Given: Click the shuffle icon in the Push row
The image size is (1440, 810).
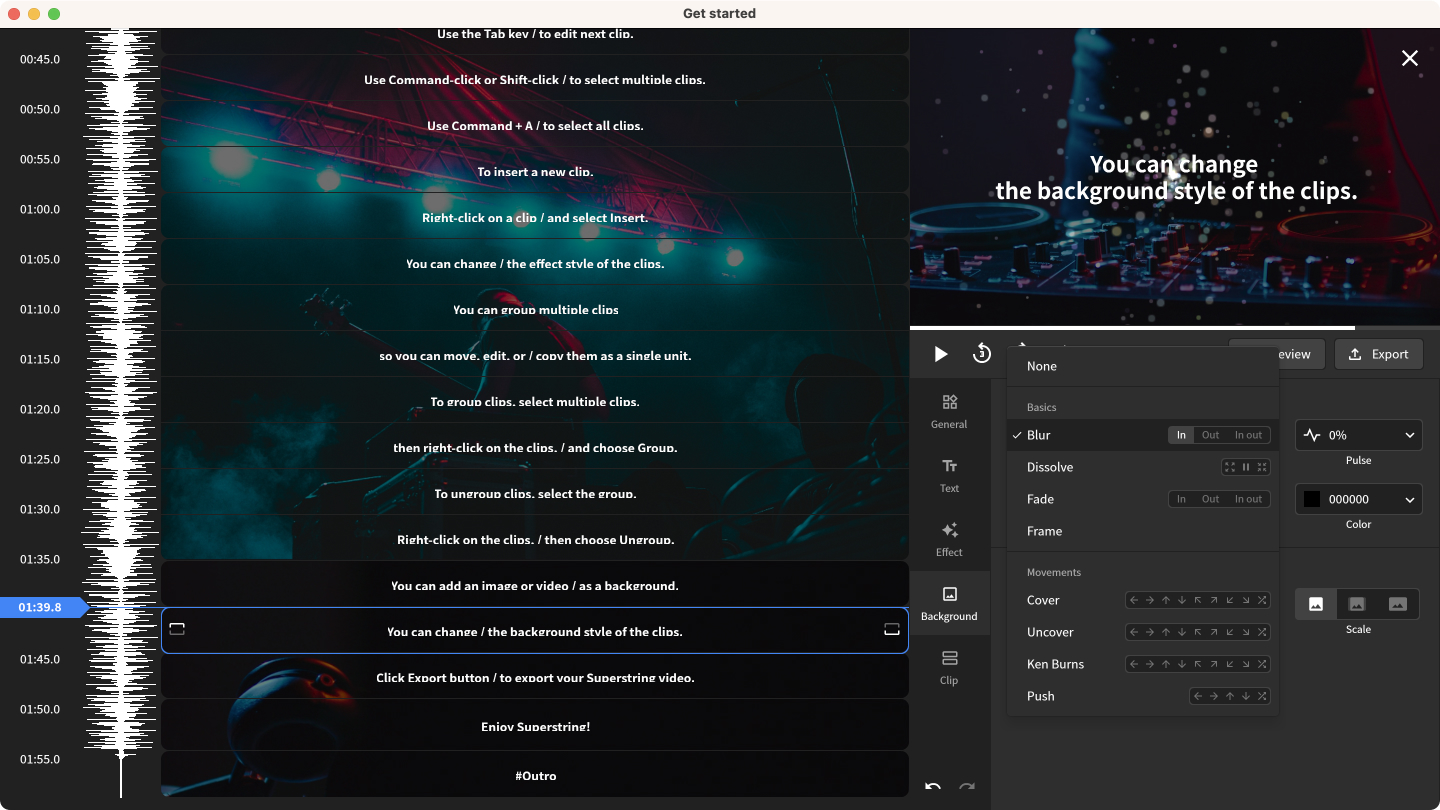Looking at the screenshot, I should (1262, 696).
